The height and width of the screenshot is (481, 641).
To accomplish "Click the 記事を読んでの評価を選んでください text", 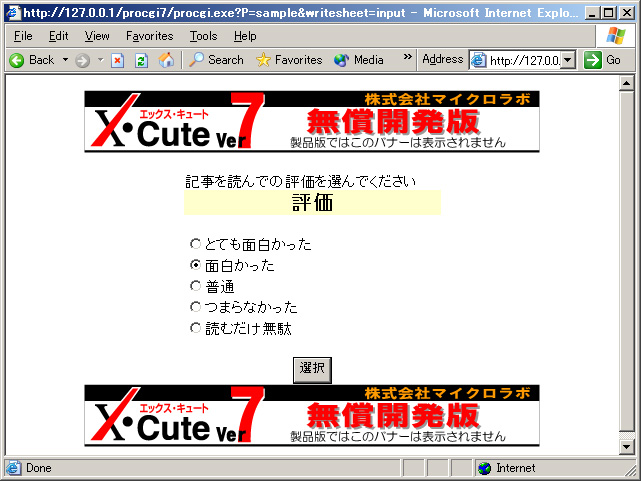I will click(x=300, y=181).
